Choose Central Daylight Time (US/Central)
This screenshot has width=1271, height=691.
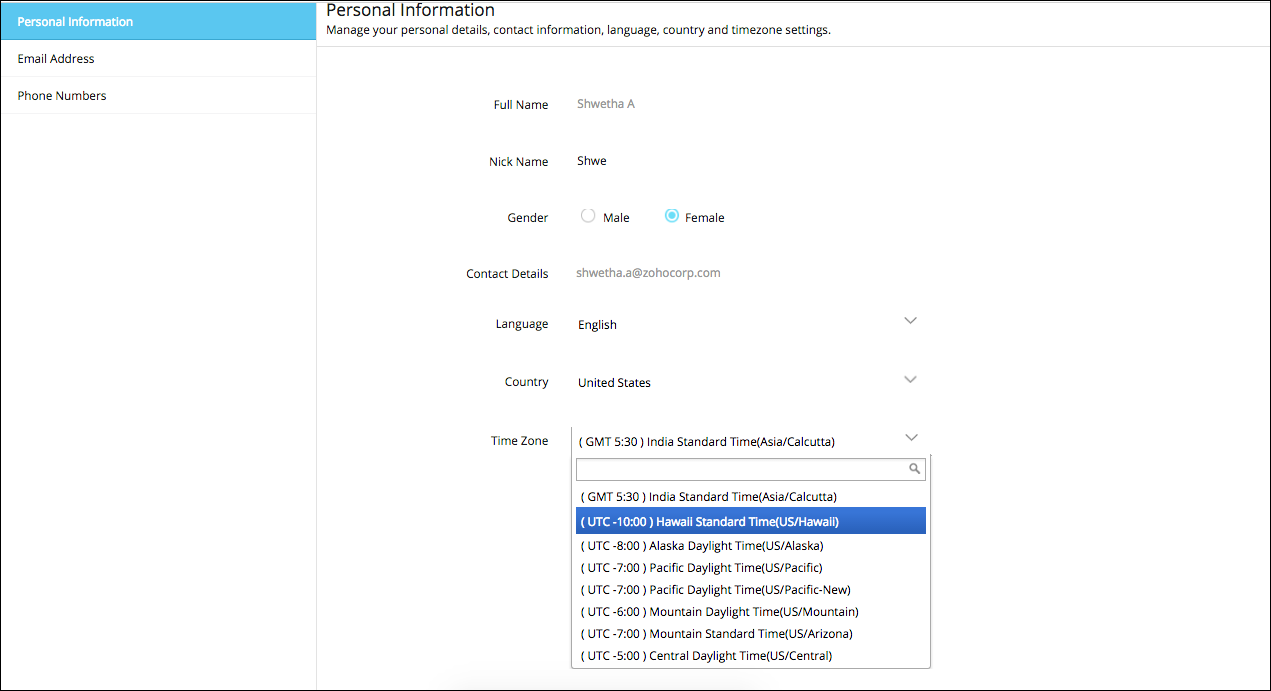pyautogui.click(x=706, y=656)
